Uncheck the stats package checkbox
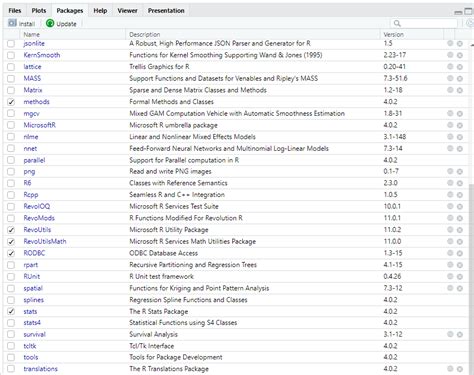This screenshot has height=375, width=474. (11, 311)
